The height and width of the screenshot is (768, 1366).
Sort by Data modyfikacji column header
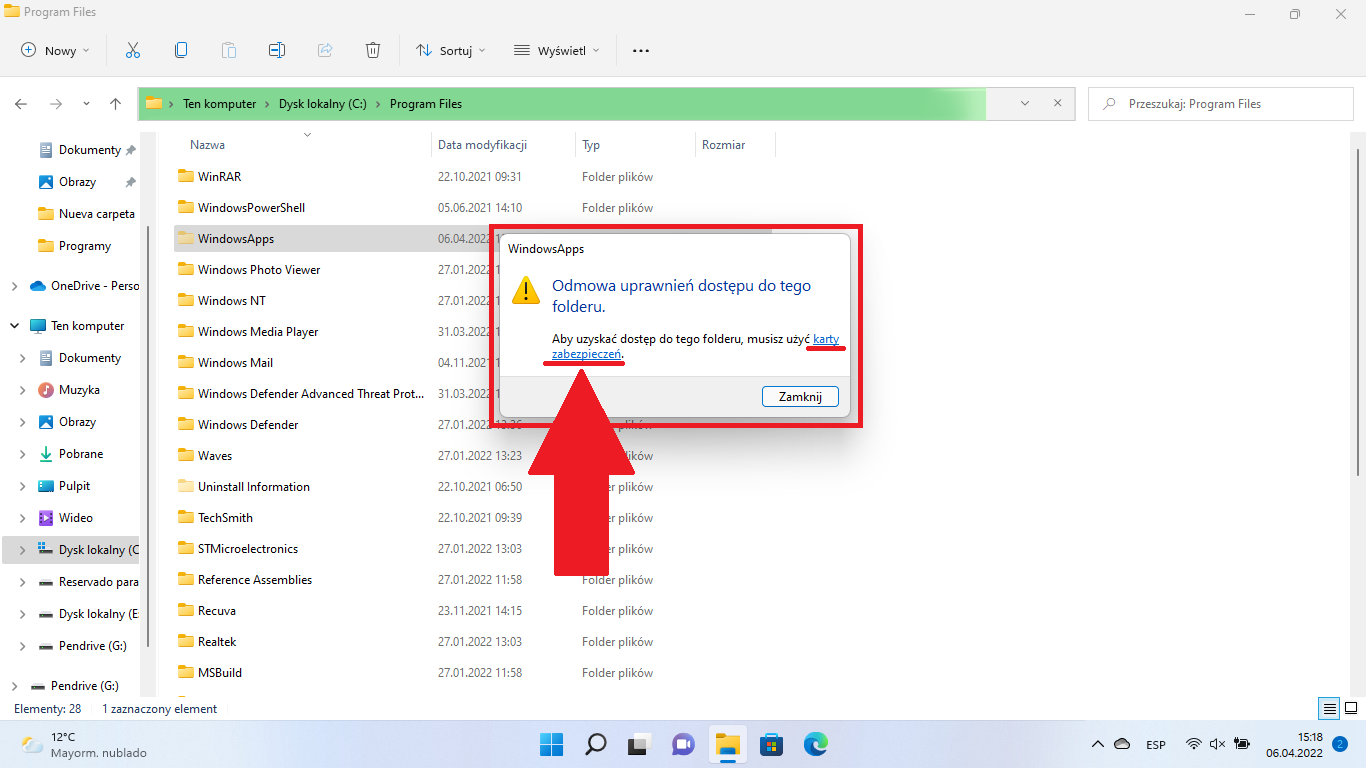pos(482,145)
